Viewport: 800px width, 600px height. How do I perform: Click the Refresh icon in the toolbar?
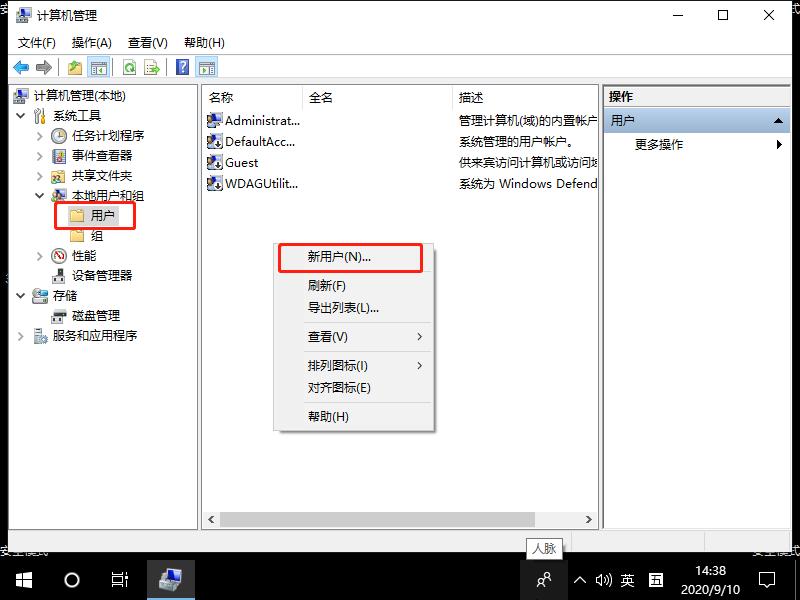click(x=130, y=67)
